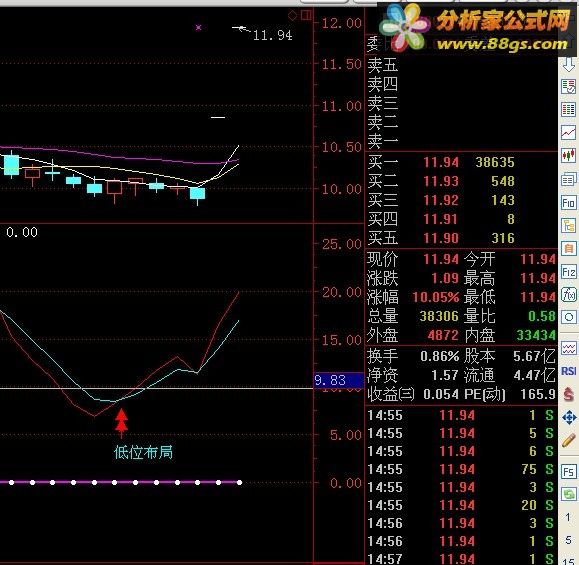Select the 买二 bid price 11.93
The height and width of the screenshot is (565, 579).
pos(441,181)
